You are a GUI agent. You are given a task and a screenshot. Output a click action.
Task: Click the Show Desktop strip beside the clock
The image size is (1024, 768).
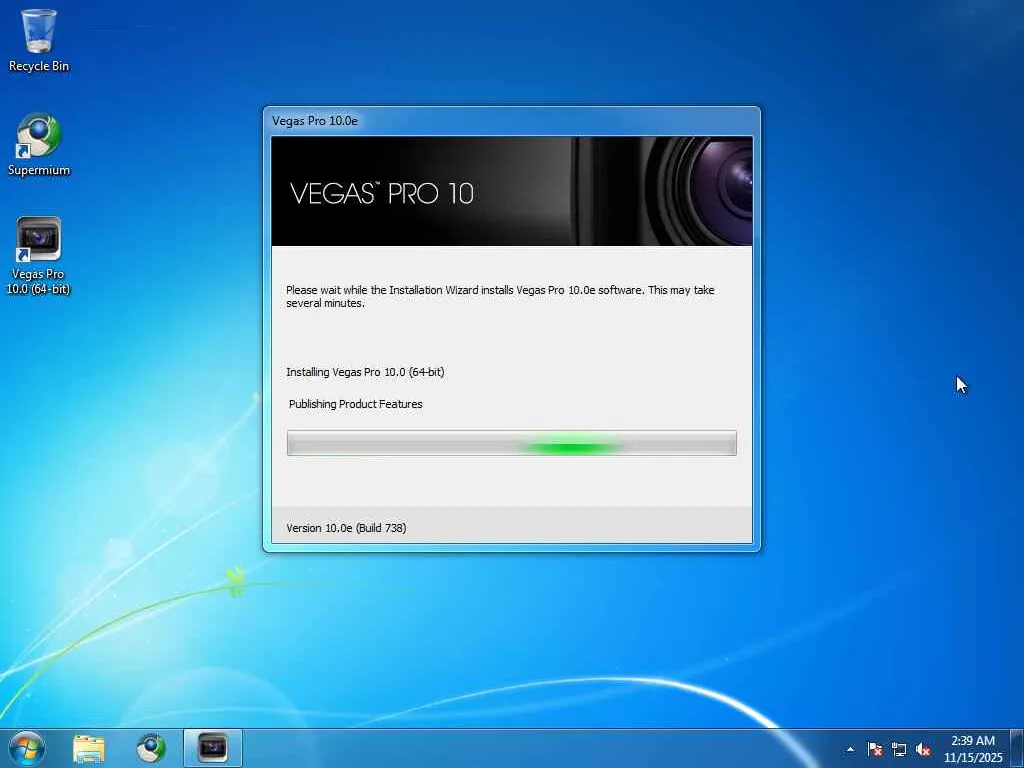click(1017, 749)
